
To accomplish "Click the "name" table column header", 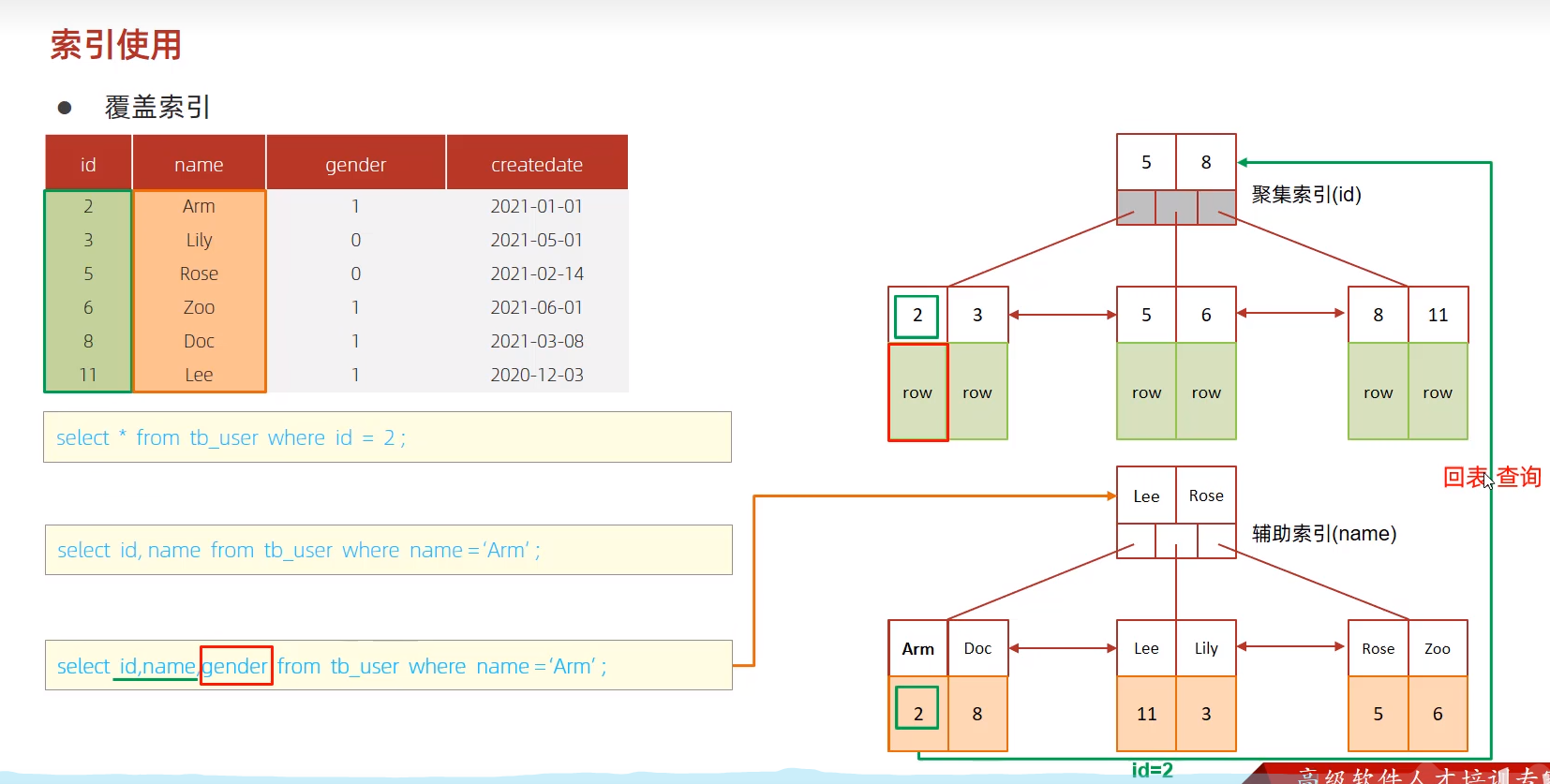I will click(199, 165).
